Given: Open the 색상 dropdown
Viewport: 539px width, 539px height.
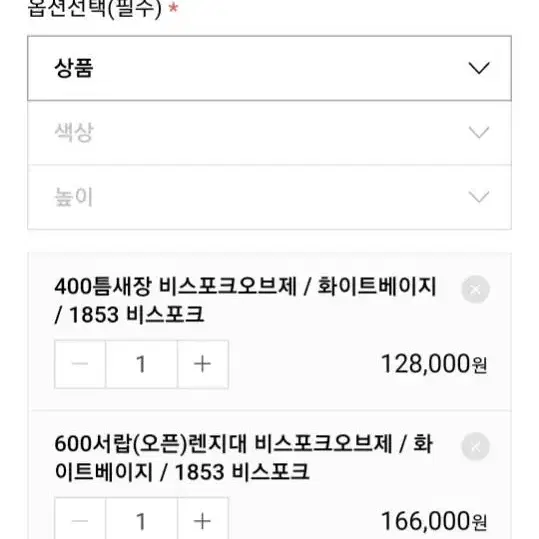Looking at the screenshot, I should 269,133.
